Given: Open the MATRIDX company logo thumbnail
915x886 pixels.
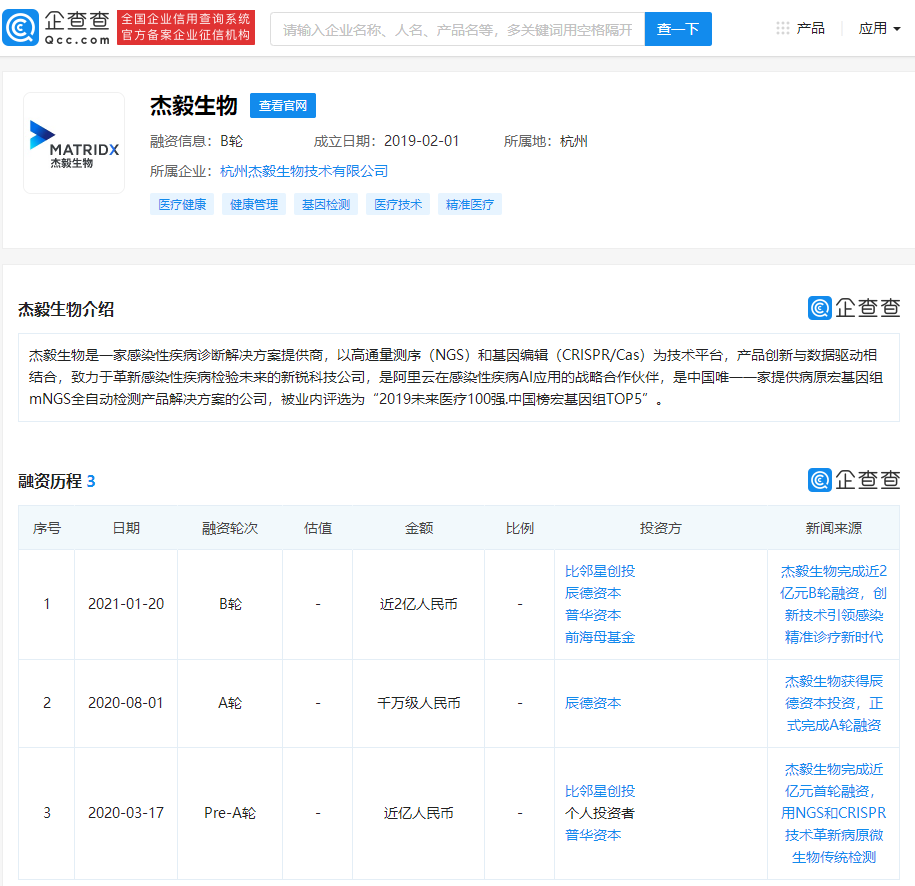Looking at the screenshot, I should pos(74,143).
